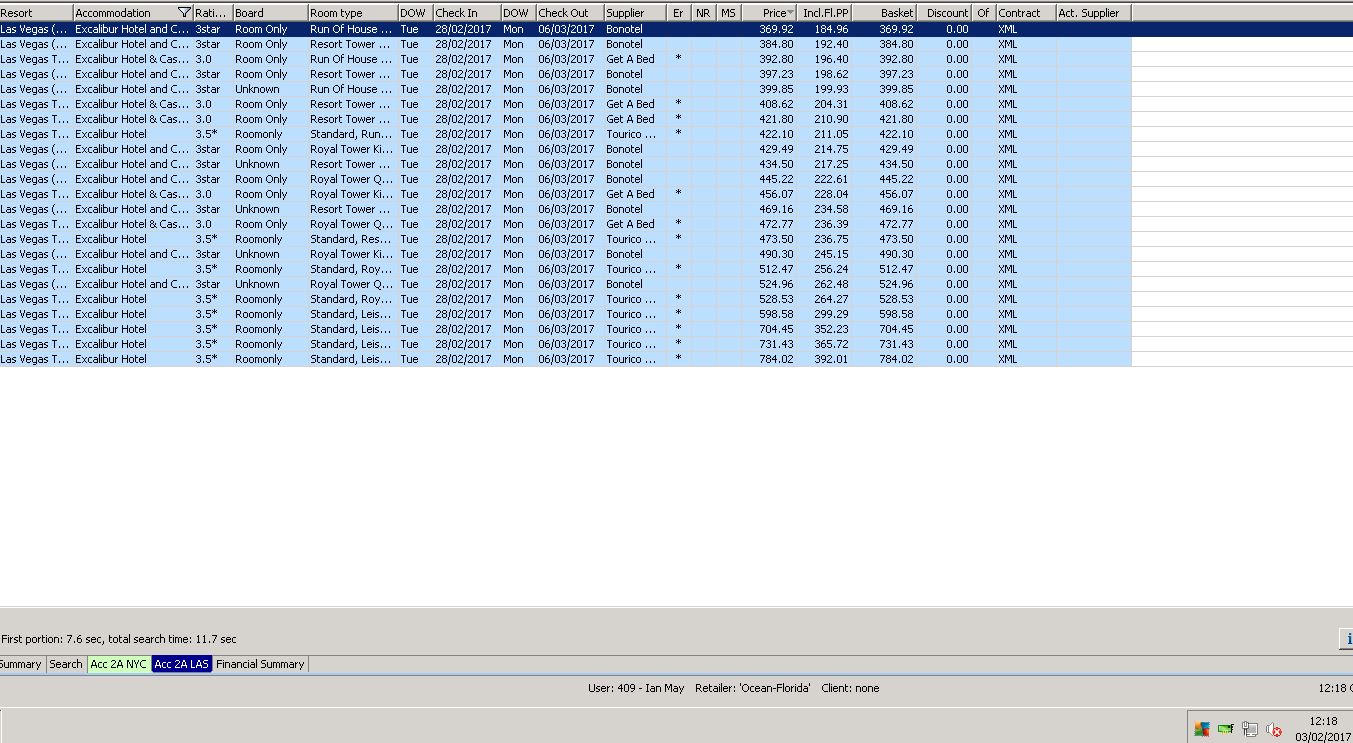This screenshot has height=743, width=1353.
Task: Click the Basket column header
Action: pyautogui.click(x=884, y=13)
